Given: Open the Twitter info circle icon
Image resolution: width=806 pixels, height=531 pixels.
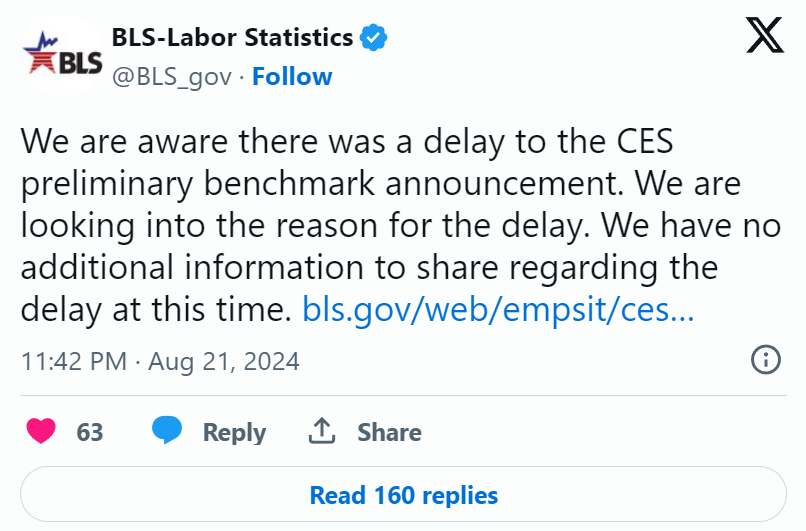Looking at the screenshot, I should (766, 359).
